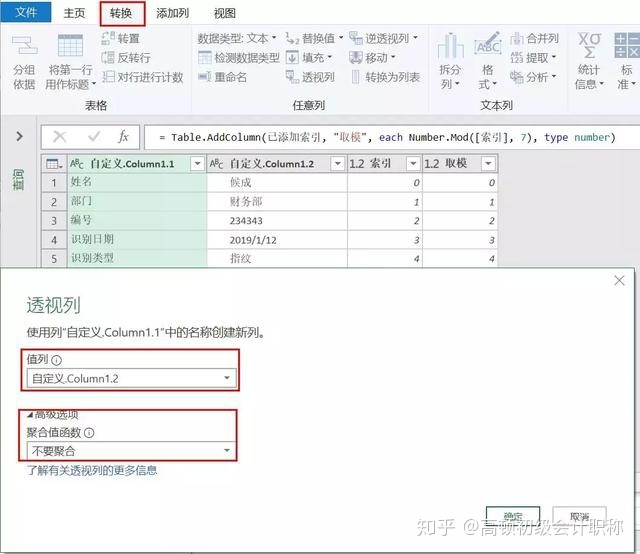640x554 pixels.
Task: Open the 文件 file menu
Action: (26, 12)
